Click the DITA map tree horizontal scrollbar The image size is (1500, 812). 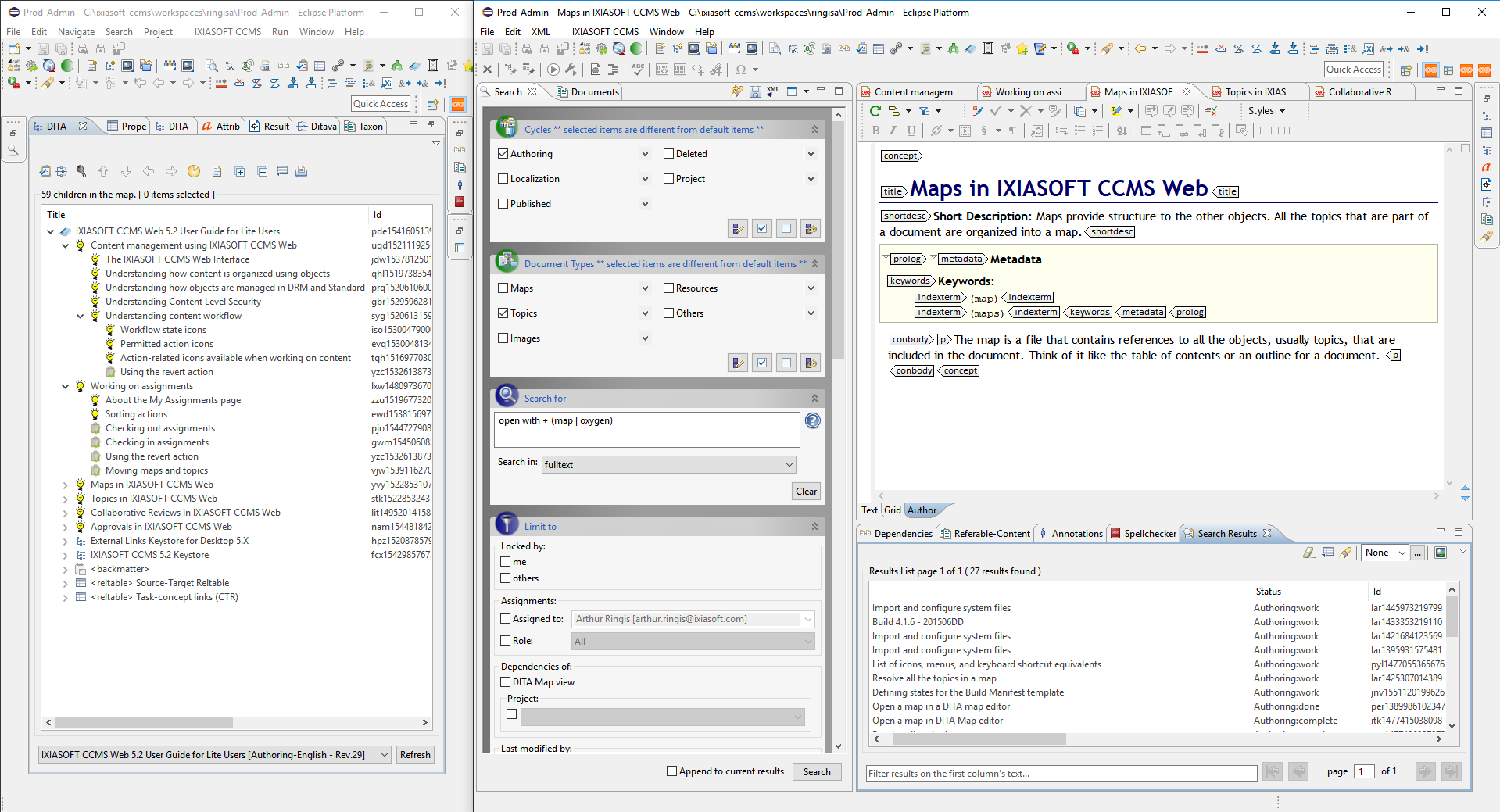click(145, 723)
